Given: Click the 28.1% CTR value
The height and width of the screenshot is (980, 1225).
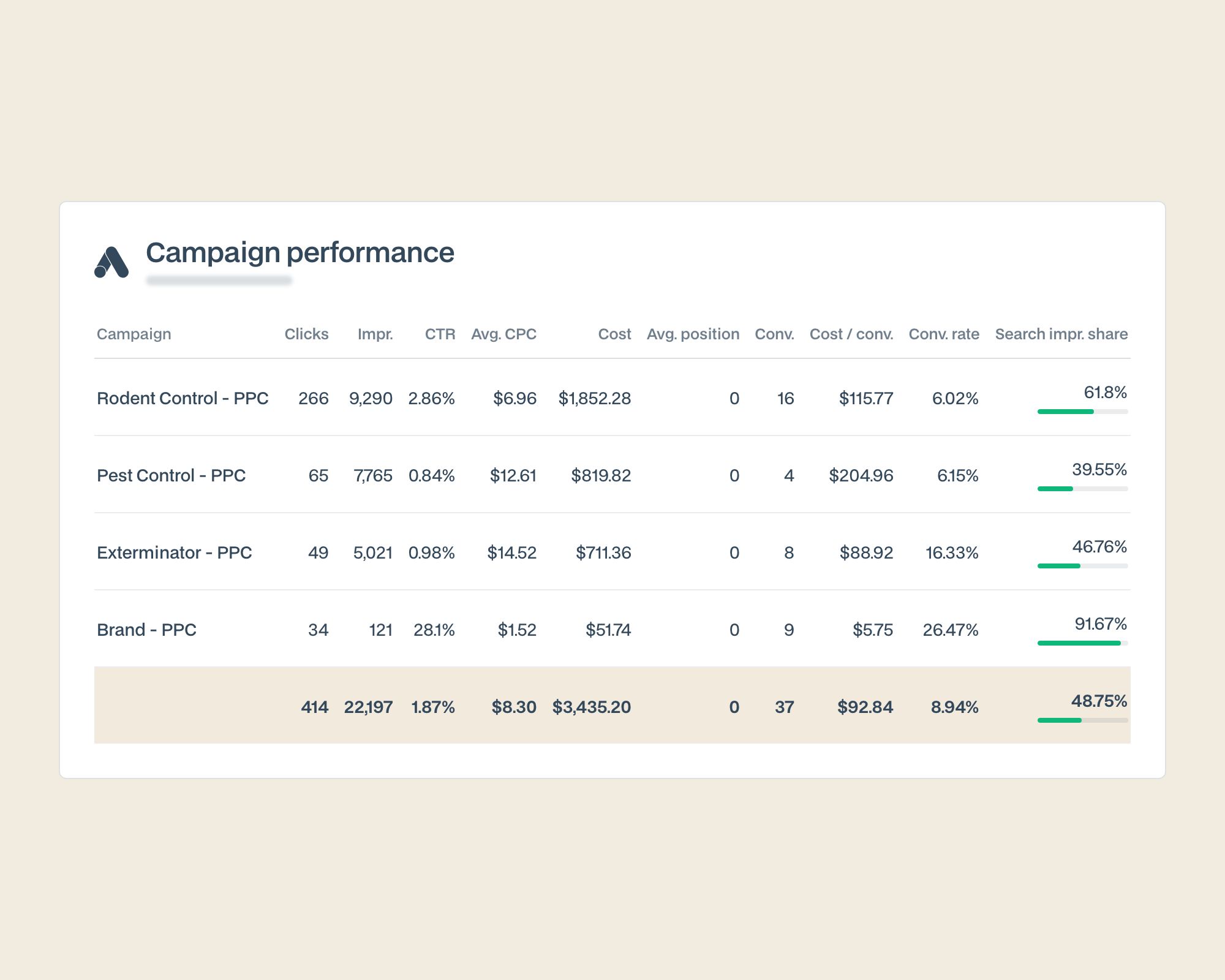Looking at the screenshot, I should tap(434, 630).
